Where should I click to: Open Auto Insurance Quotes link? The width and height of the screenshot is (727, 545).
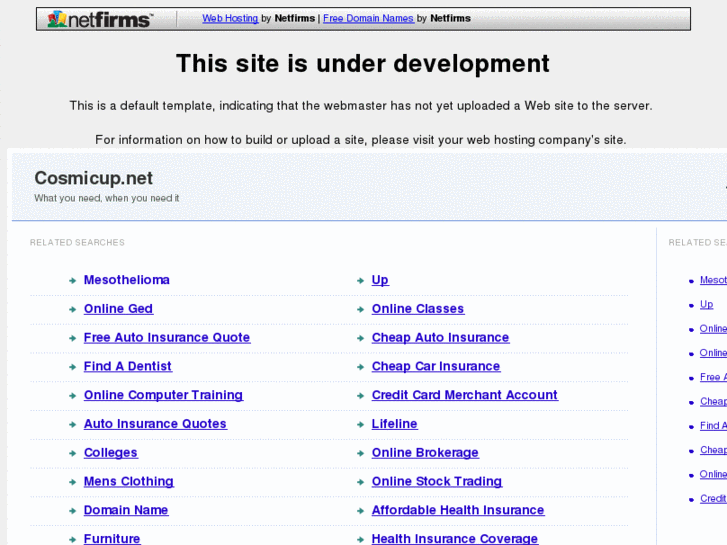click(155, 423)
